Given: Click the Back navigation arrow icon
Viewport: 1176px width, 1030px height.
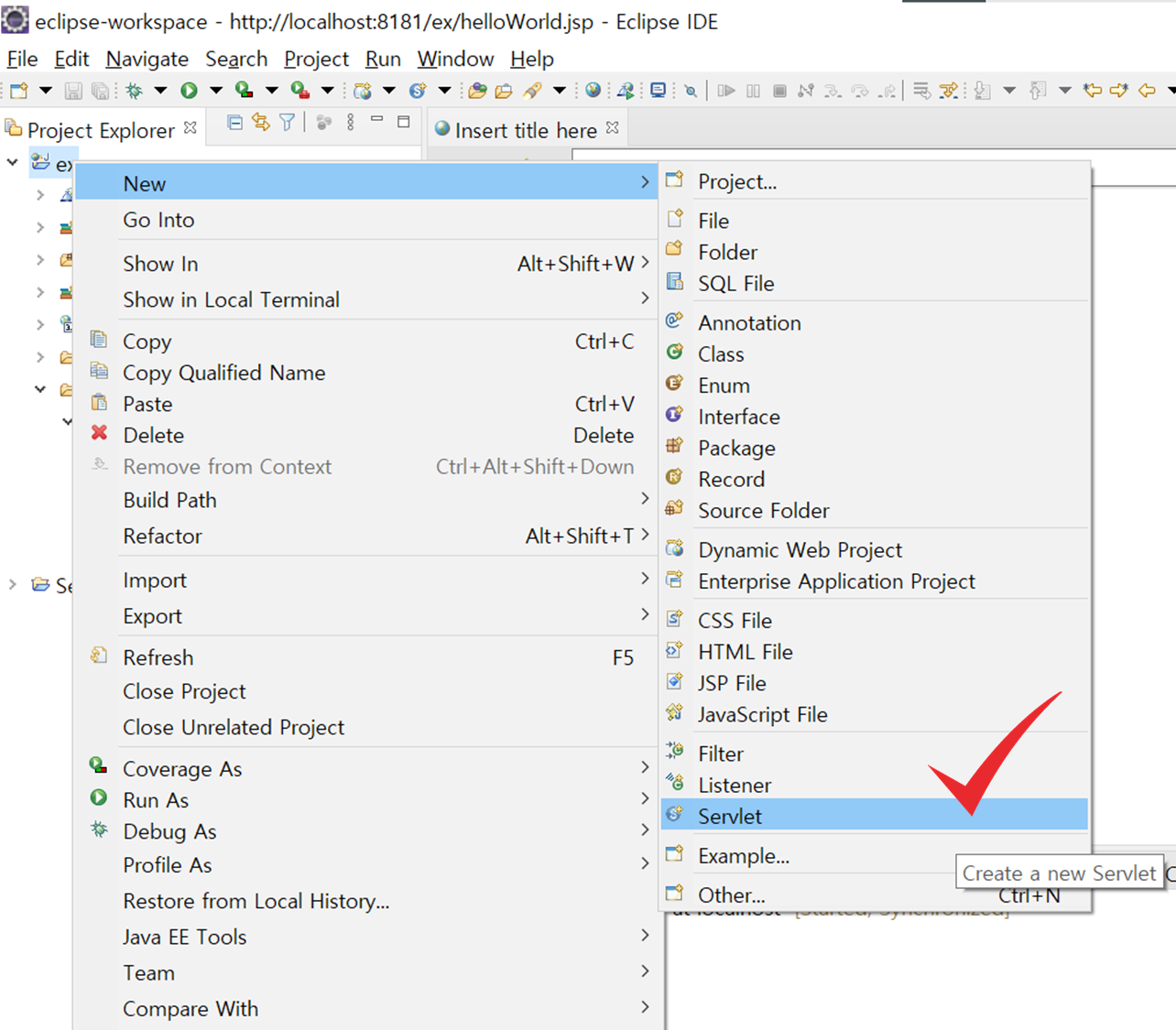Looking at the screenshot, I should (1147, 91).
